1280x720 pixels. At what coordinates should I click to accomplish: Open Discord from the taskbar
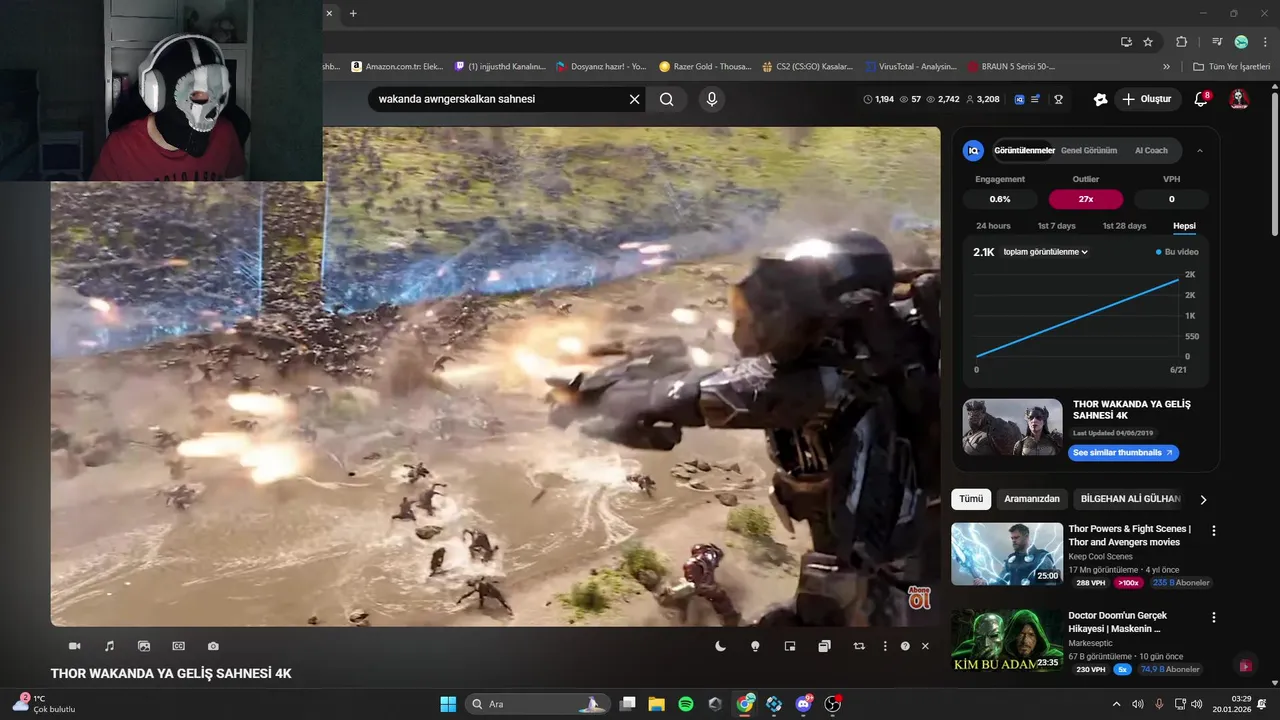click(803, 704)
